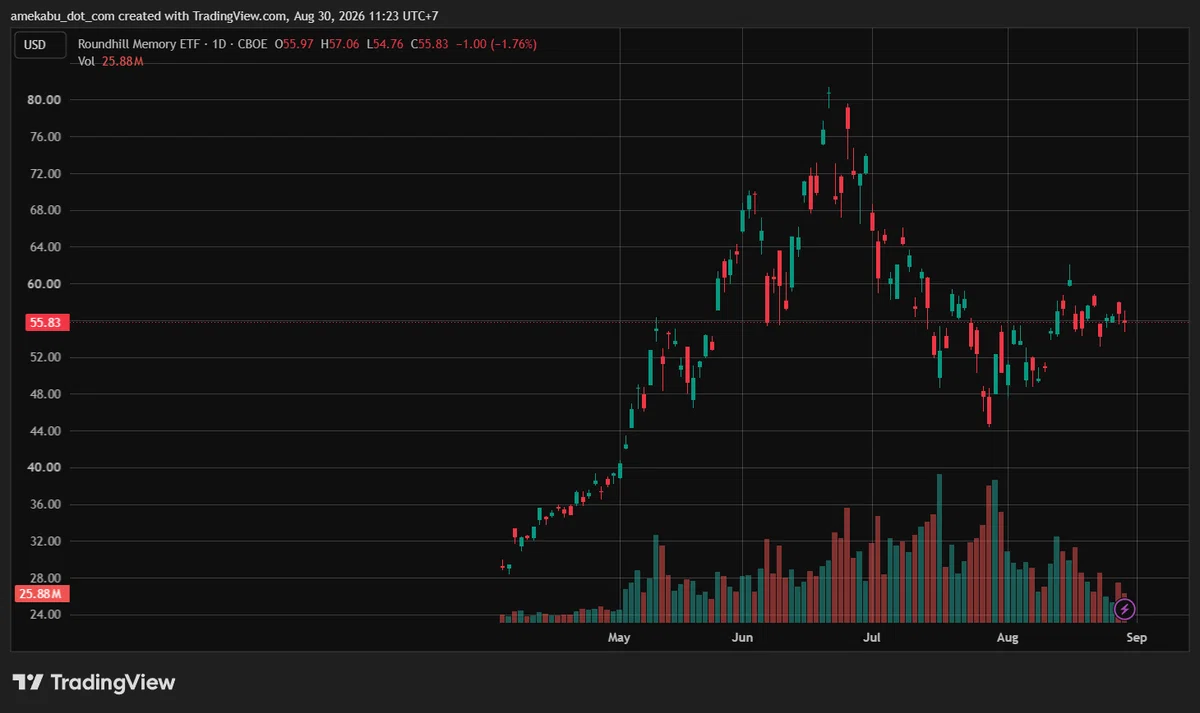Viewport: 1200px width, 713px height.
Task: Click the Roundhill Memory ETF symbol title
Action: [138, 45]
